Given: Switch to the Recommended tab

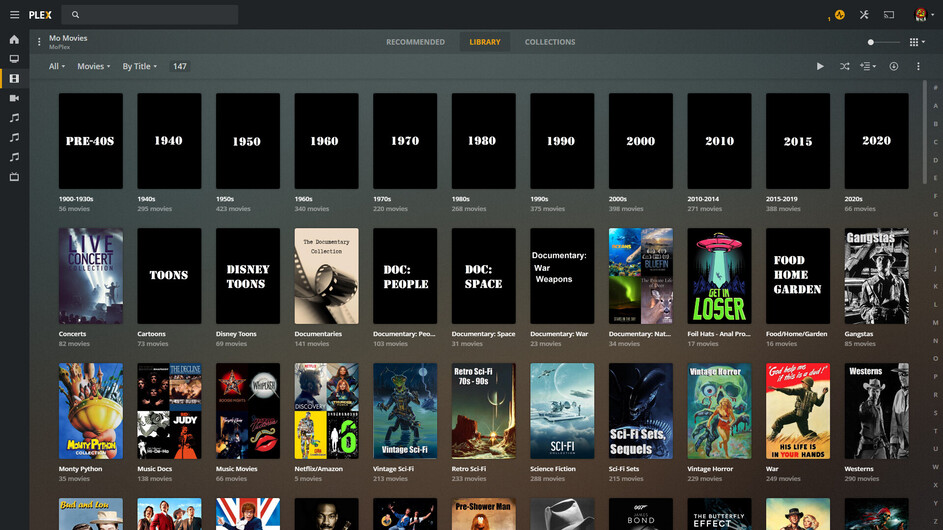Looking at the screenshot, I should click(x=416, y=42).
